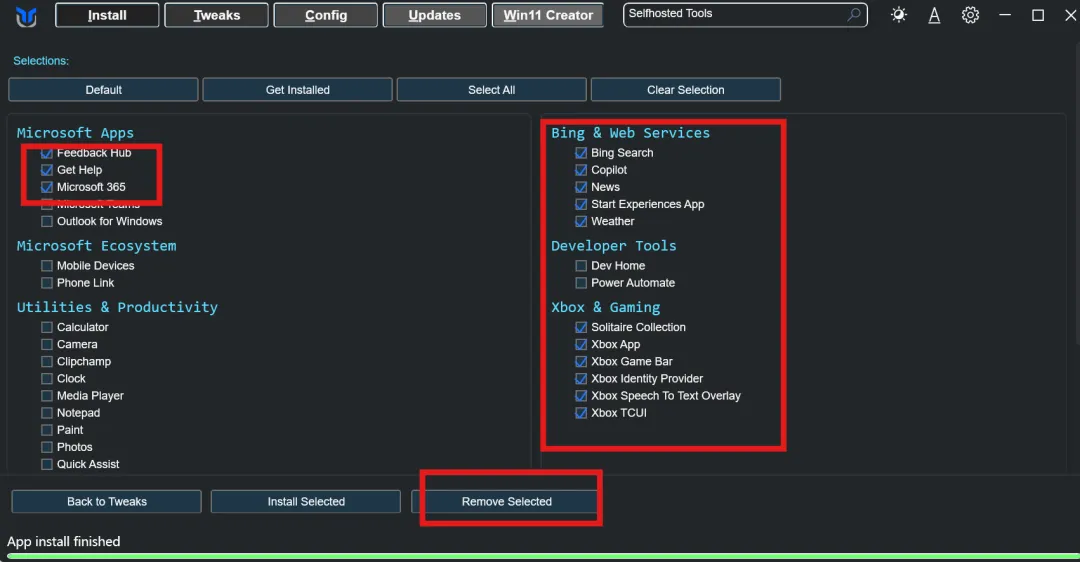Go Back to Tweaks
Image resolution: width=1080 pixels, height=562 pixels.
click(x=107, y=501)
